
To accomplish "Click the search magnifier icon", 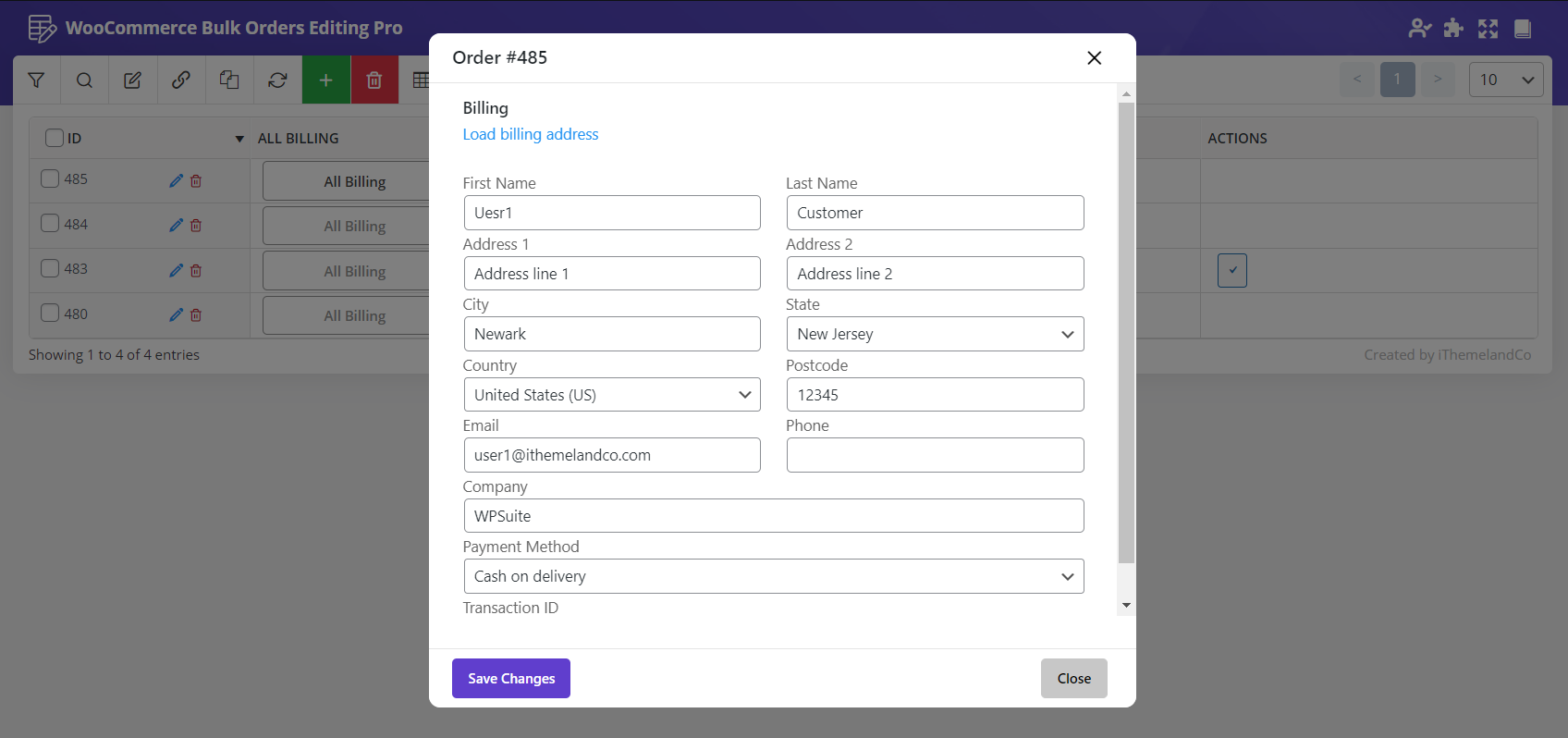I will click(x=84, y=80).
